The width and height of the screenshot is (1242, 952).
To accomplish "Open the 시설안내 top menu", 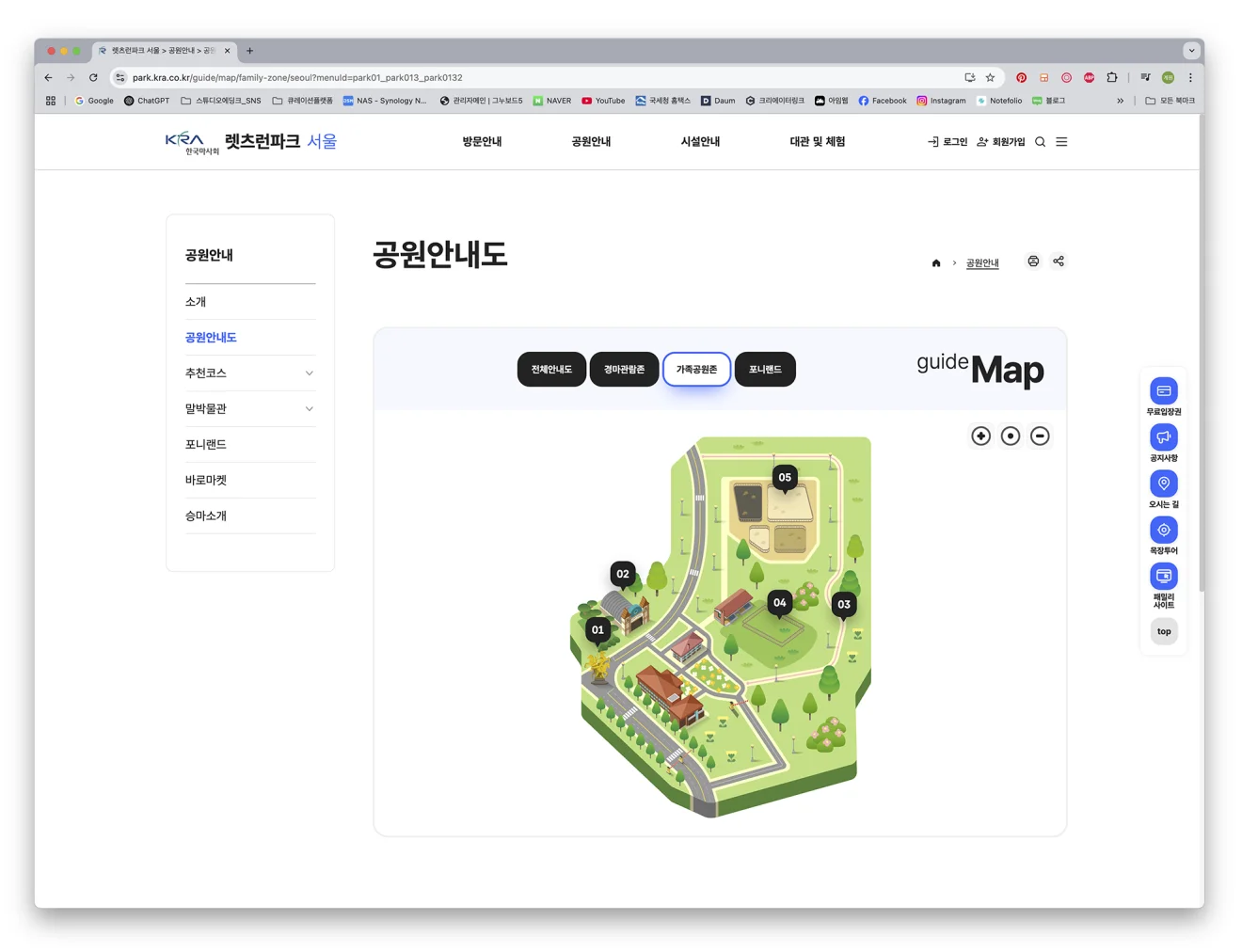I will (700, 142).
